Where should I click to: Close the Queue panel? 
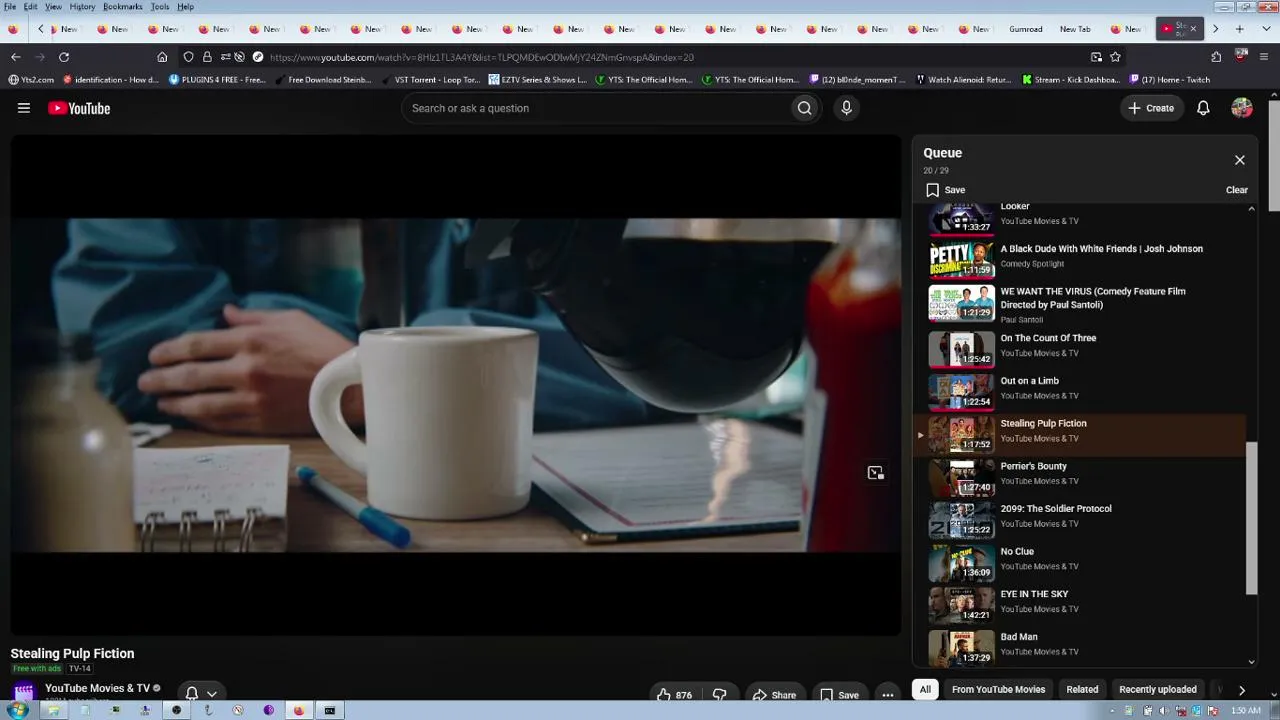[x=1240, y=160]
